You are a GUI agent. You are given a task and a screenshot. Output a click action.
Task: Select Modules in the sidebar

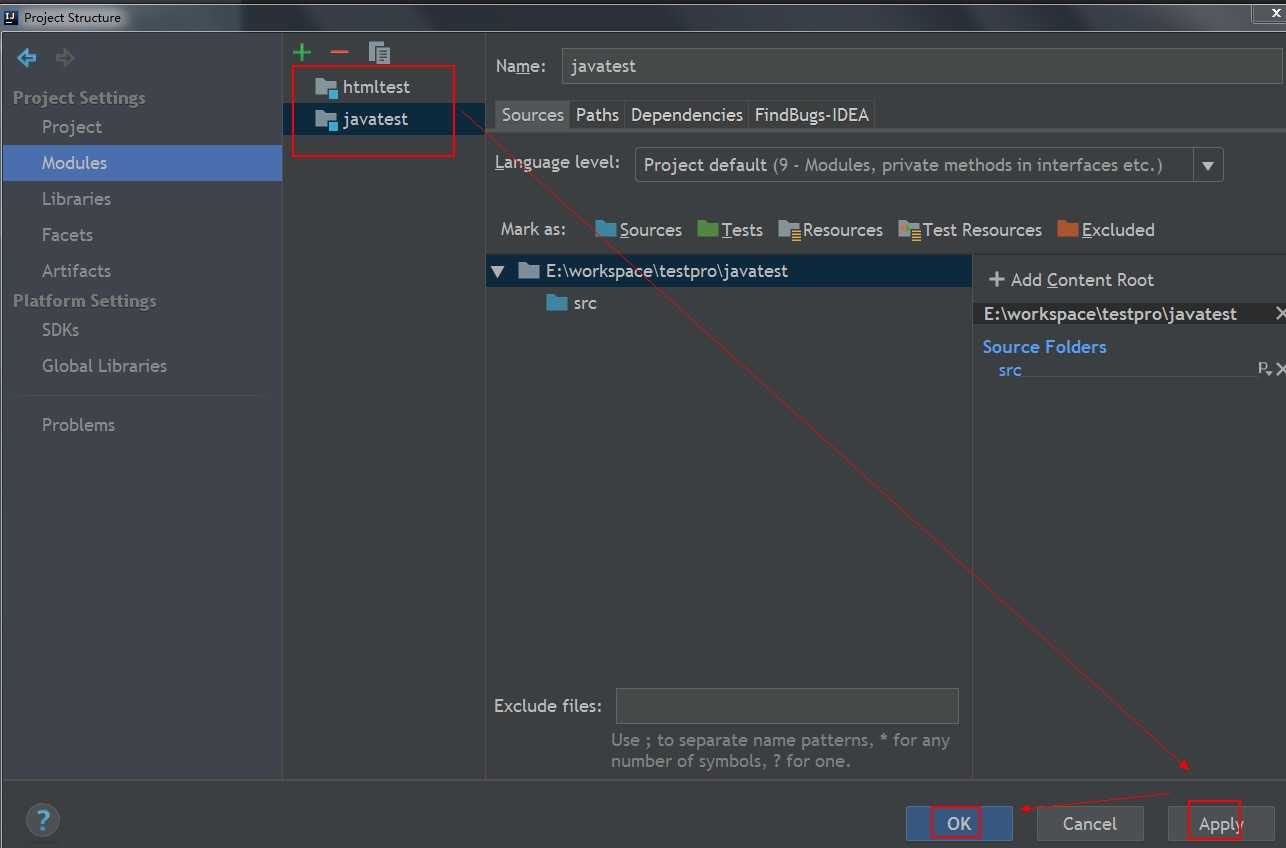coord(142,163)
